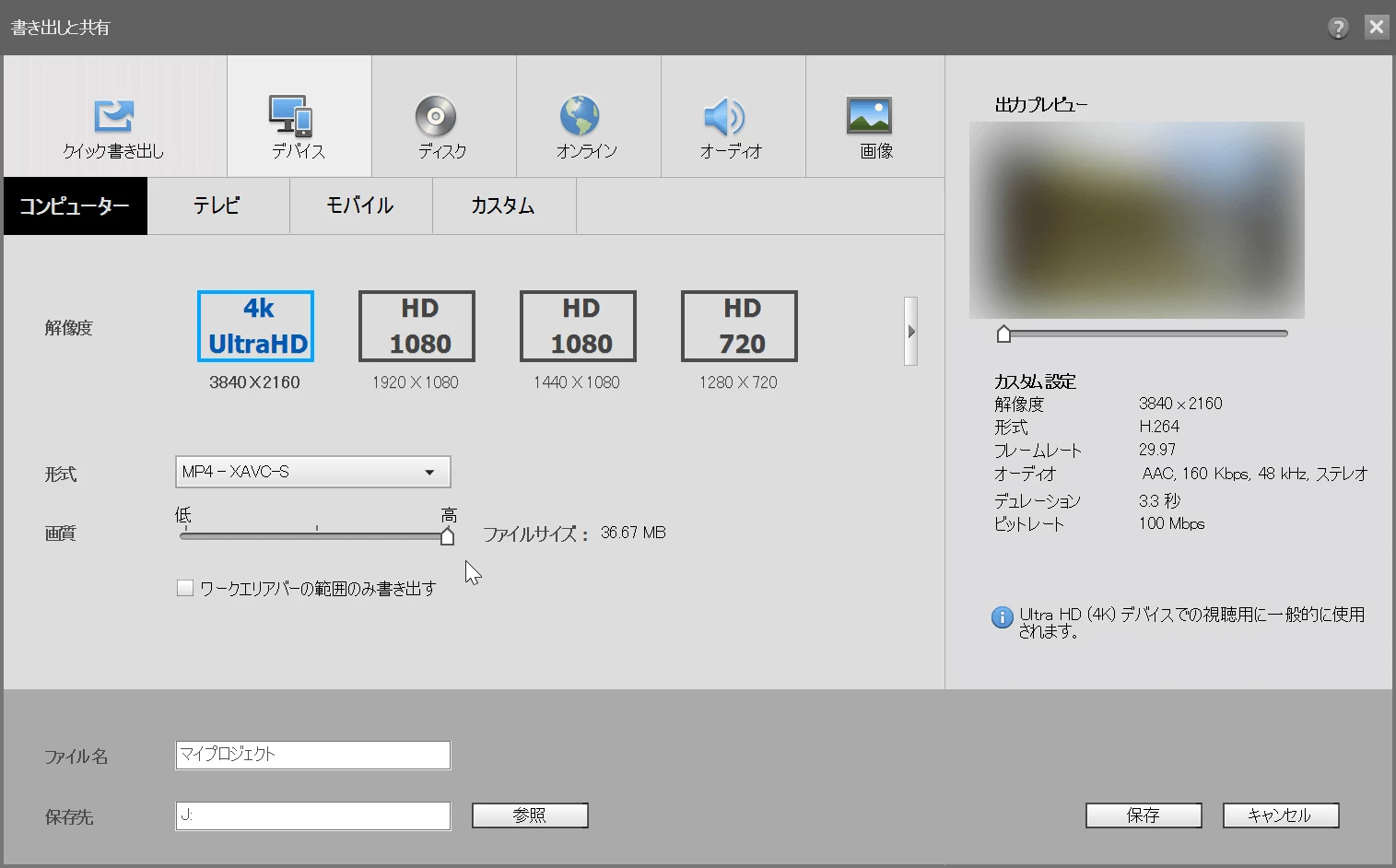
Task: Switch to the カスタム sub-tab
Action: coord(504,206)
